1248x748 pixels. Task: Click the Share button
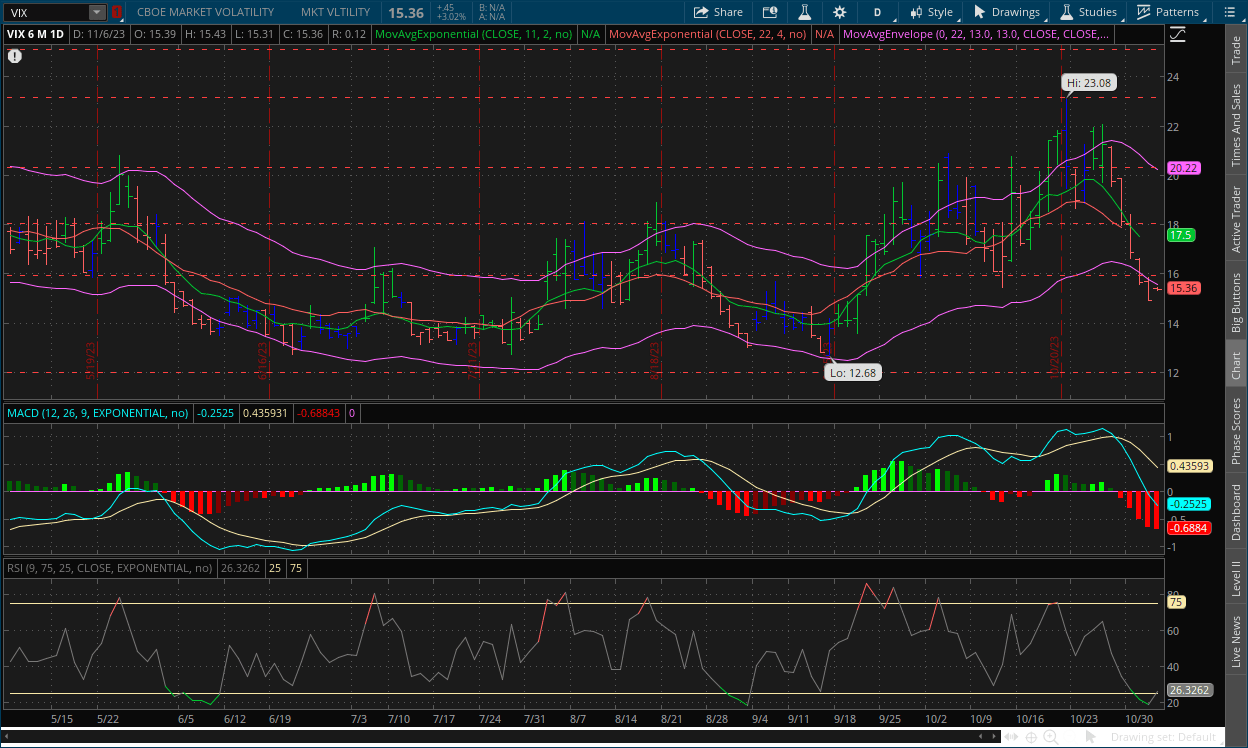717,12
